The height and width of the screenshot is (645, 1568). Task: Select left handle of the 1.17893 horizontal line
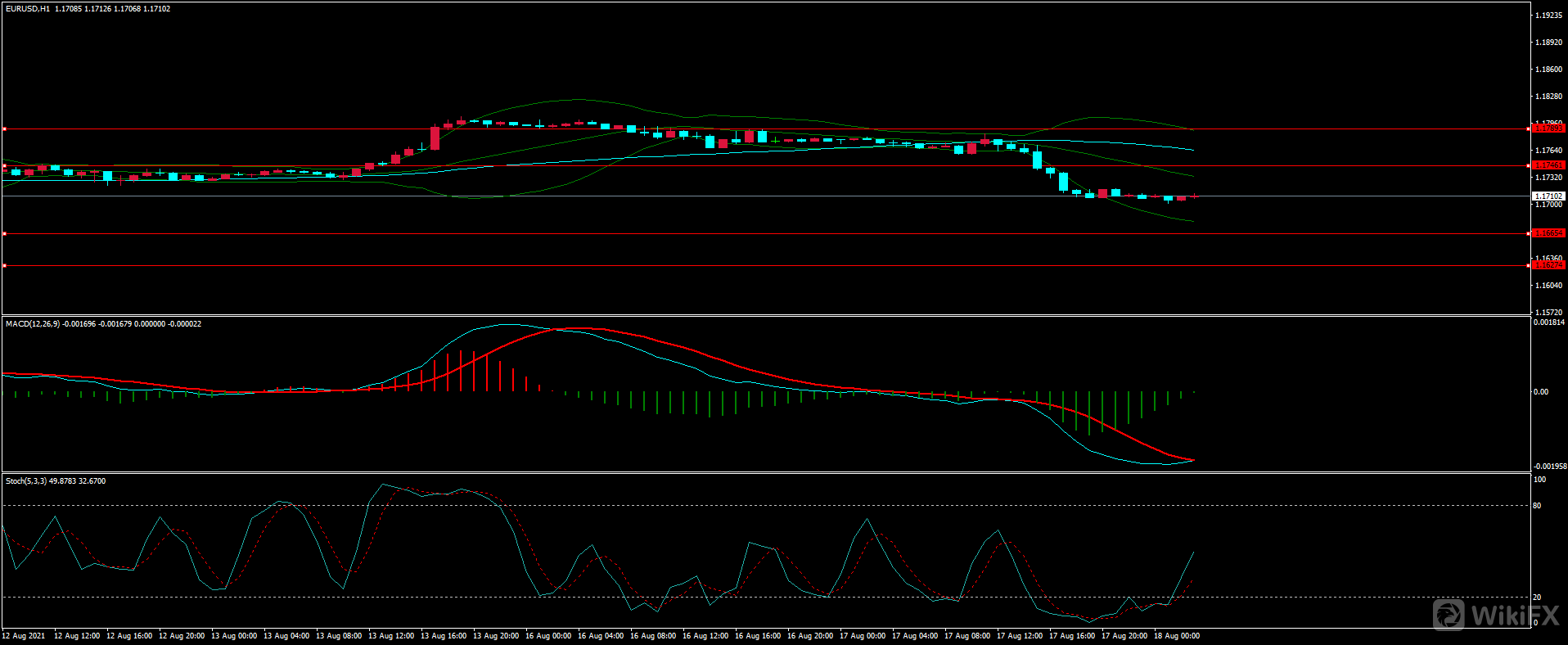[4, 129]
